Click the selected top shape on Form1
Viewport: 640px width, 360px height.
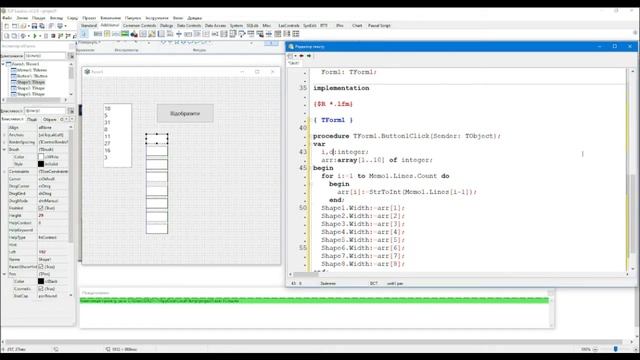[x=157, y=139]
